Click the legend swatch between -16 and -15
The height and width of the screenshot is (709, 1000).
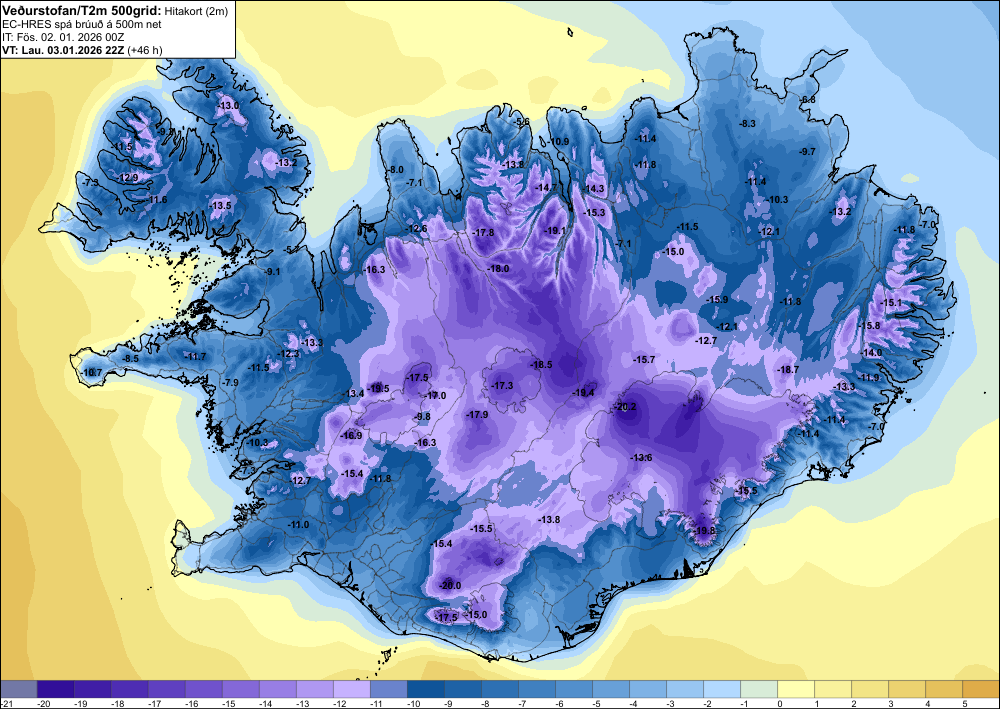[x=204, y=689]
